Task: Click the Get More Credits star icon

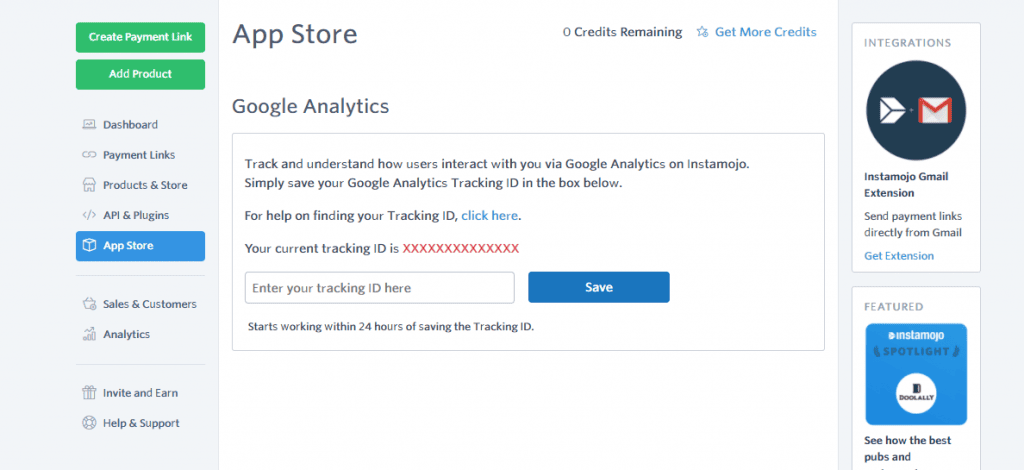Action: 702,32
